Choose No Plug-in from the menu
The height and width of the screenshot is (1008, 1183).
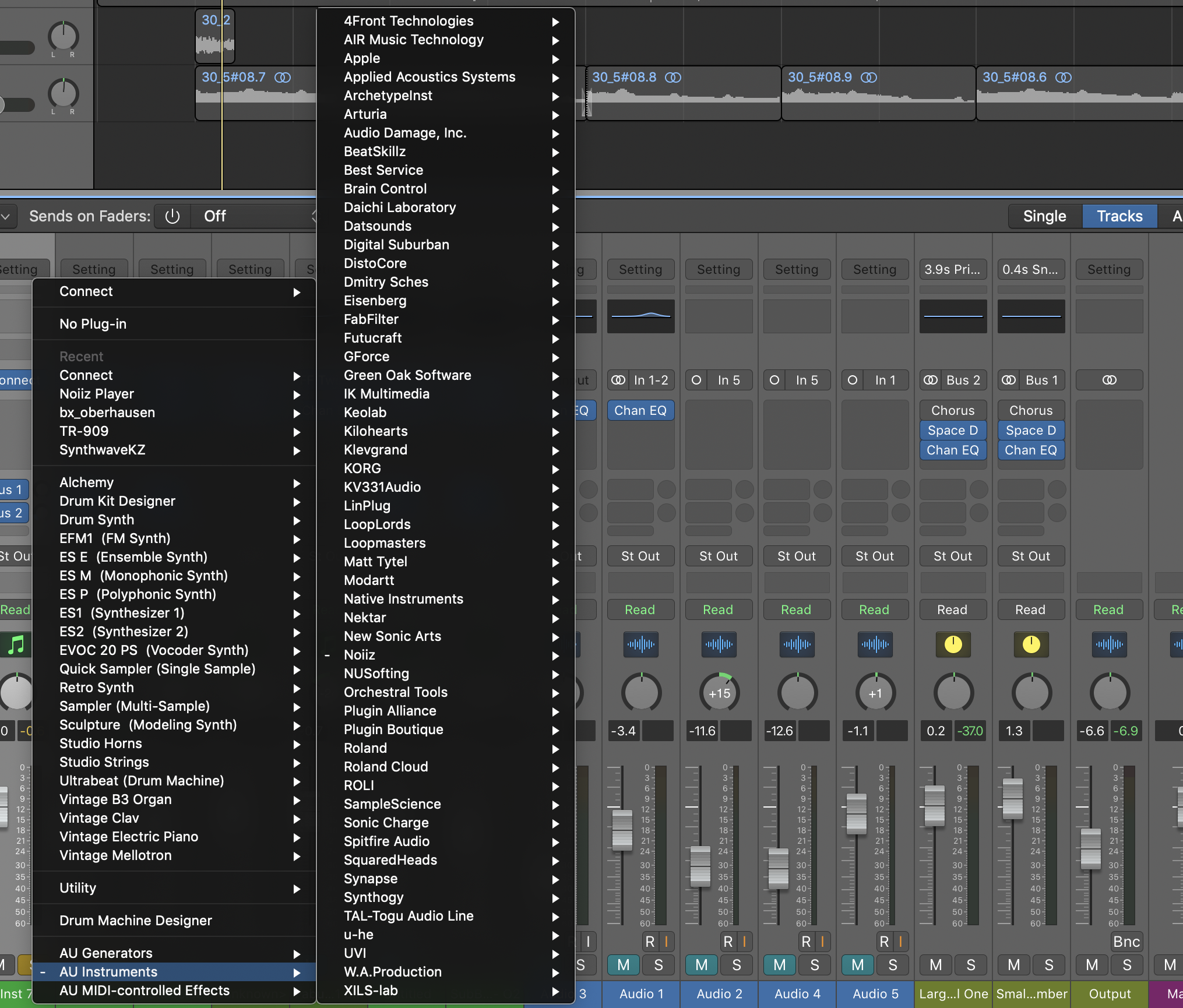pos(175,325)
